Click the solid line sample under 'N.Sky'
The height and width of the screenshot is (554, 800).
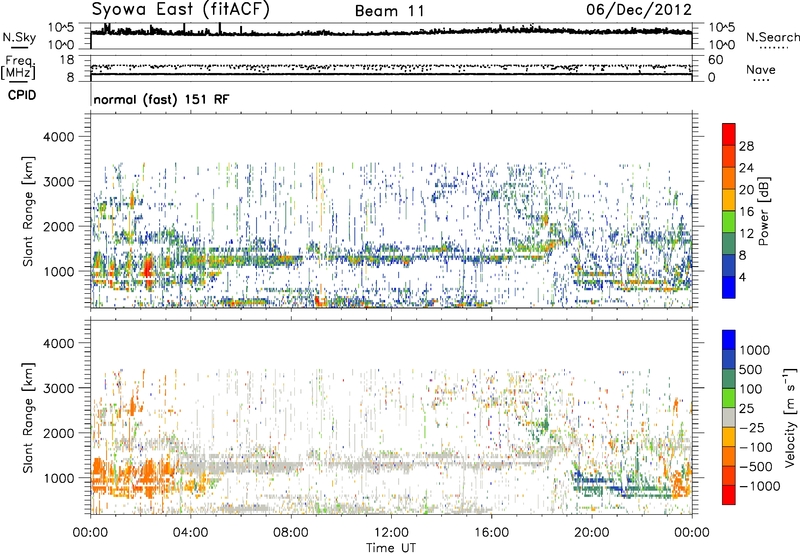[x=19, y=47]
